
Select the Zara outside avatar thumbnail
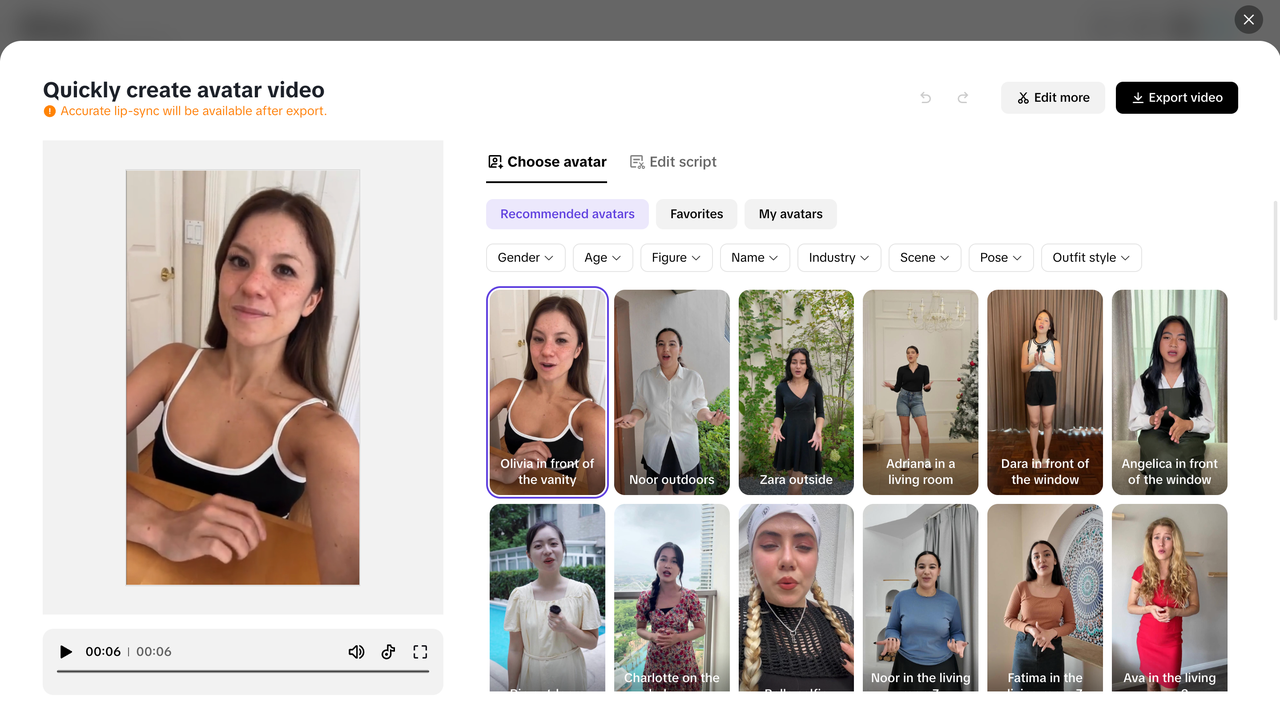pyautogui.click(x=795, y=392)
